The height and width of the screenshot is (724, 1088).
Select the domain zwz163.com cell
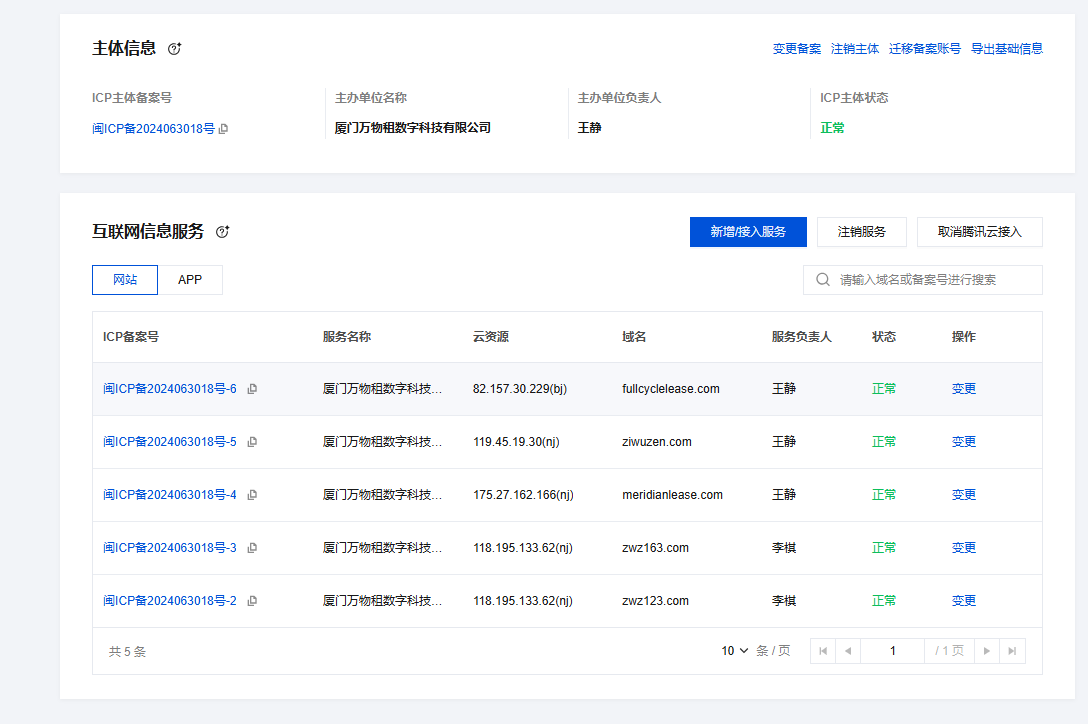(x=656, y=548)
